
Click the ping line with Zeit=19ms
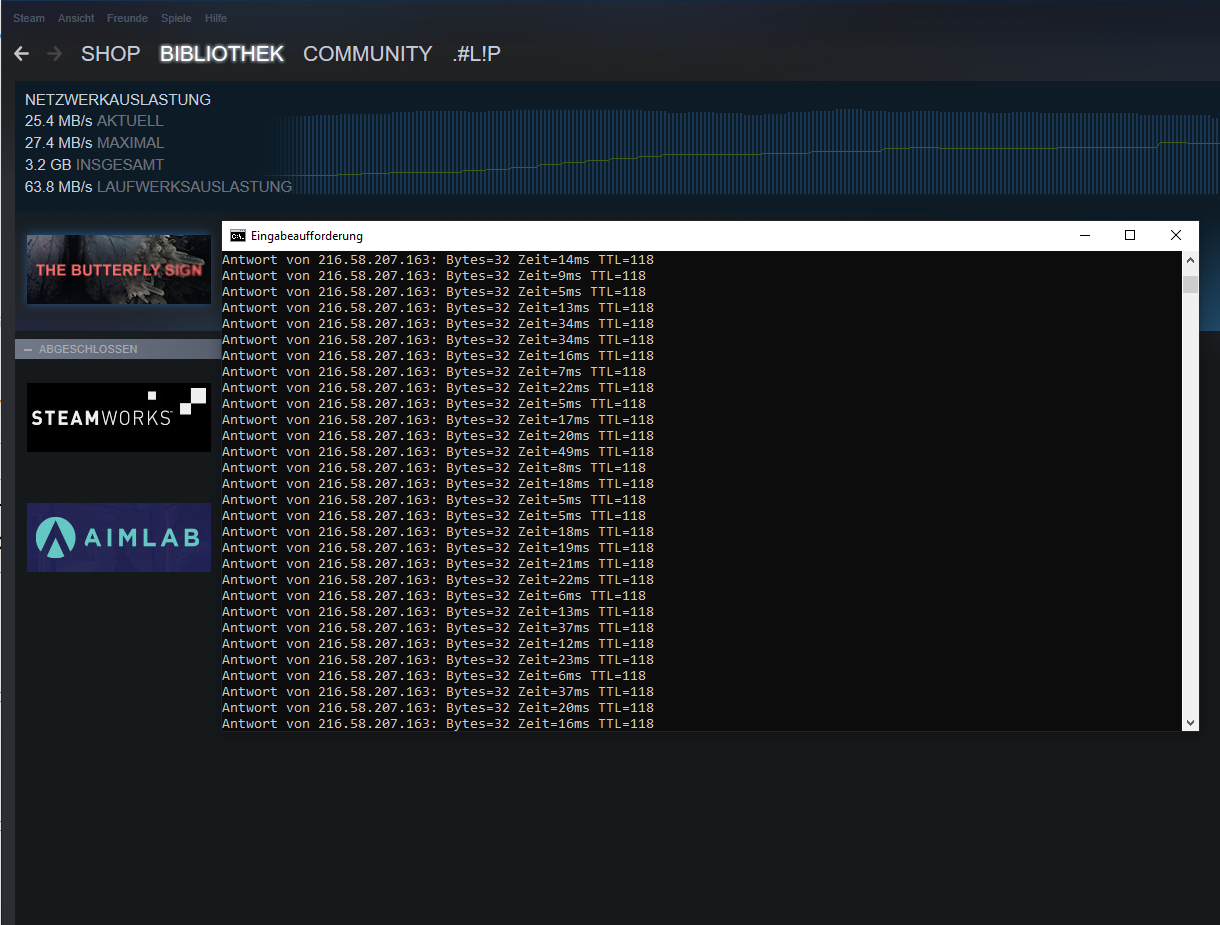[x=438, y=548]
